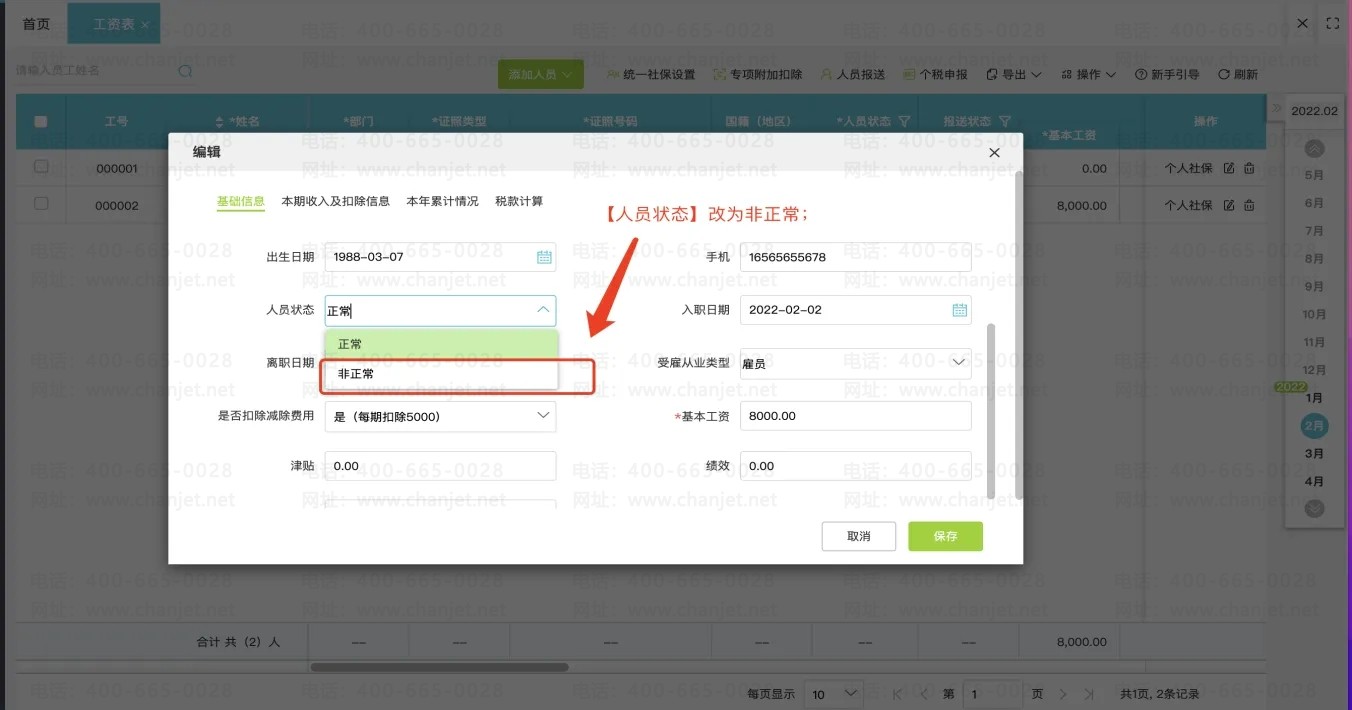Viewport: 1352px width, 710px height.
Task: Expand the 添加人员 dropdown button
Action: pyautogui.click(x=541, y=75)
